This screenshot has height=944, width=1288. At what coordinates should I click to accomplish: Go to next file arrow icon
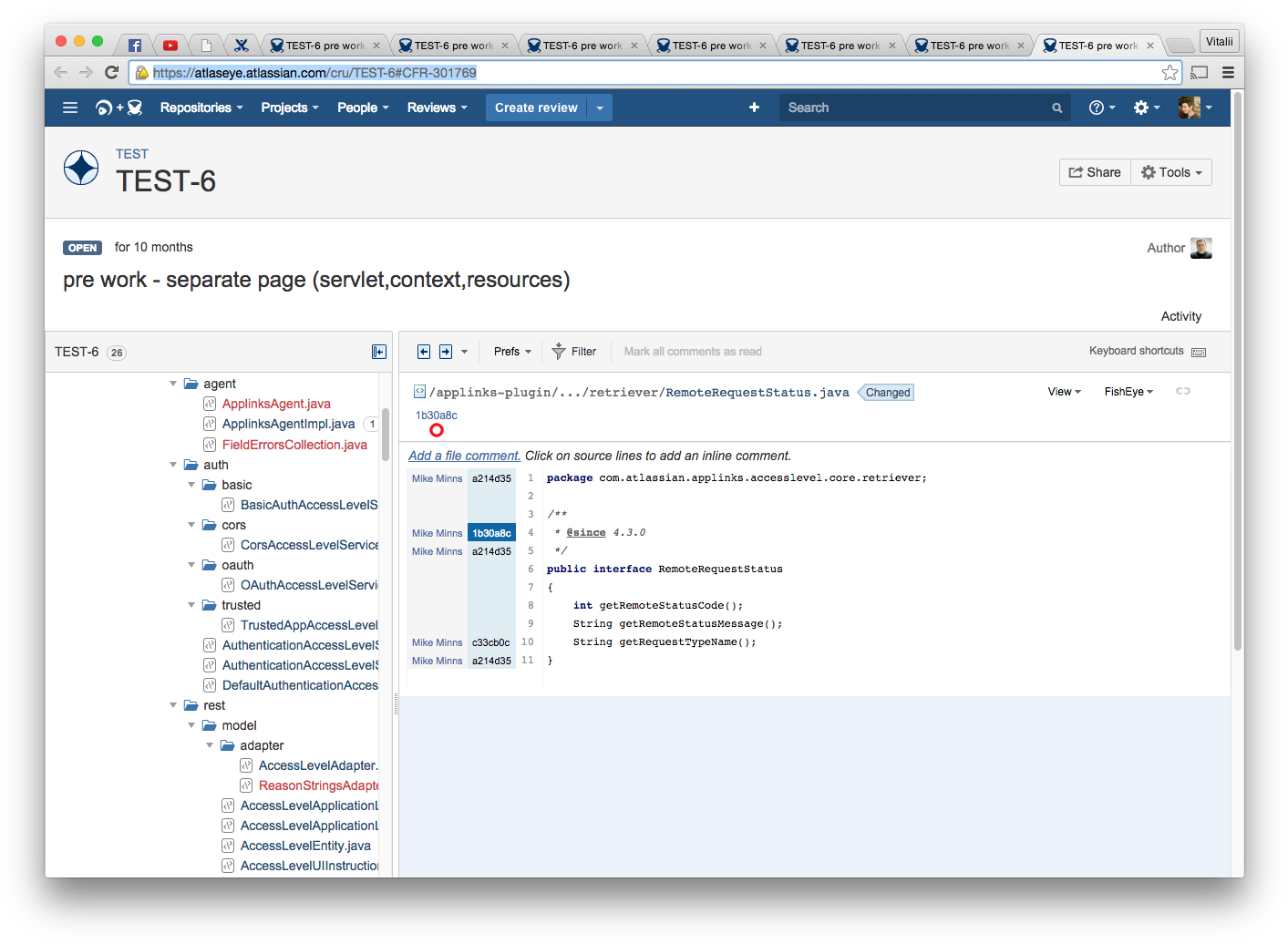446,352
